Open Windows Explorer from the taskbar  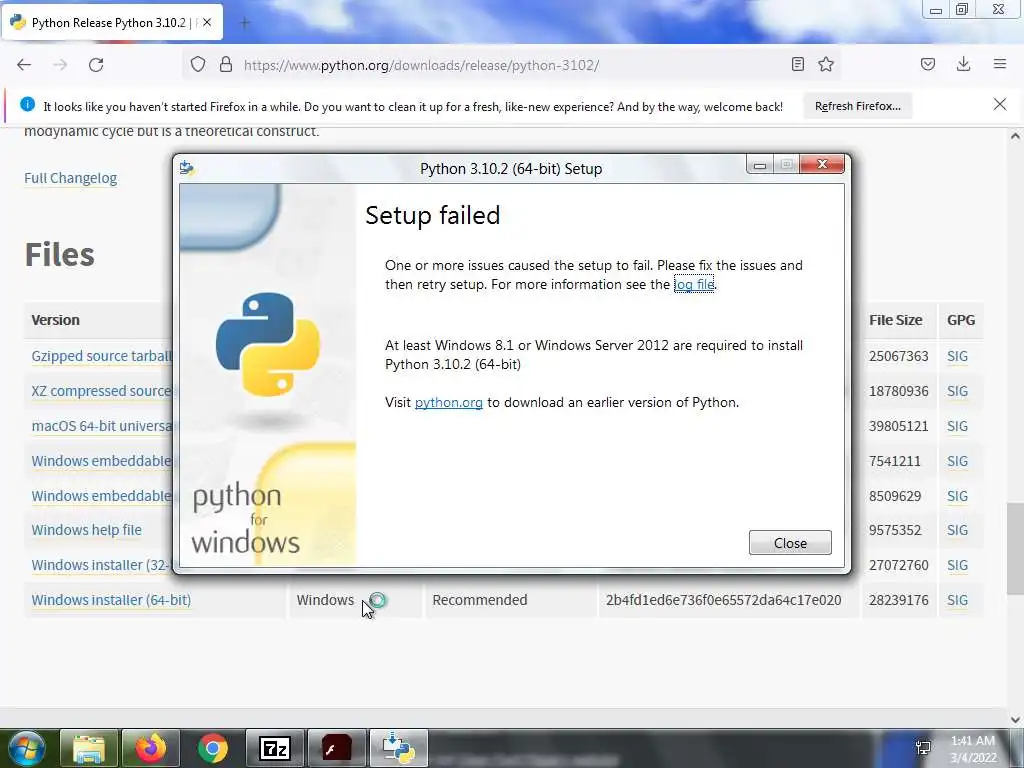click(89, 748)
